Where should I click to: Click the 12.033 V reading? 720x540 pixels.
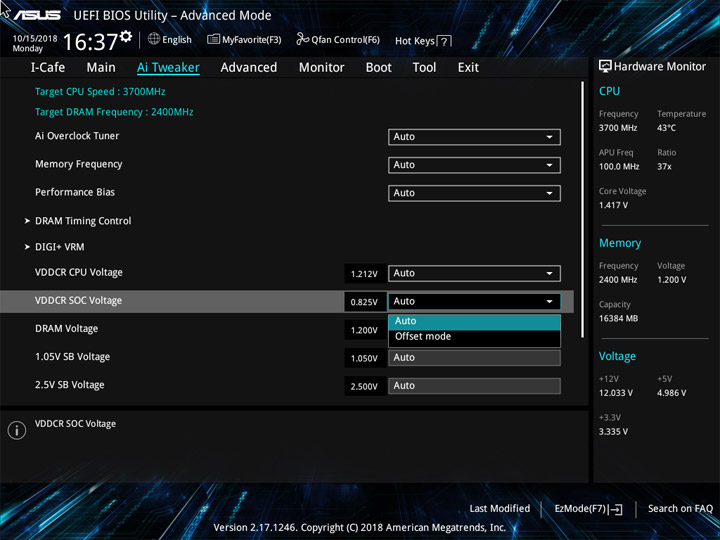click(x=615, y=393)
